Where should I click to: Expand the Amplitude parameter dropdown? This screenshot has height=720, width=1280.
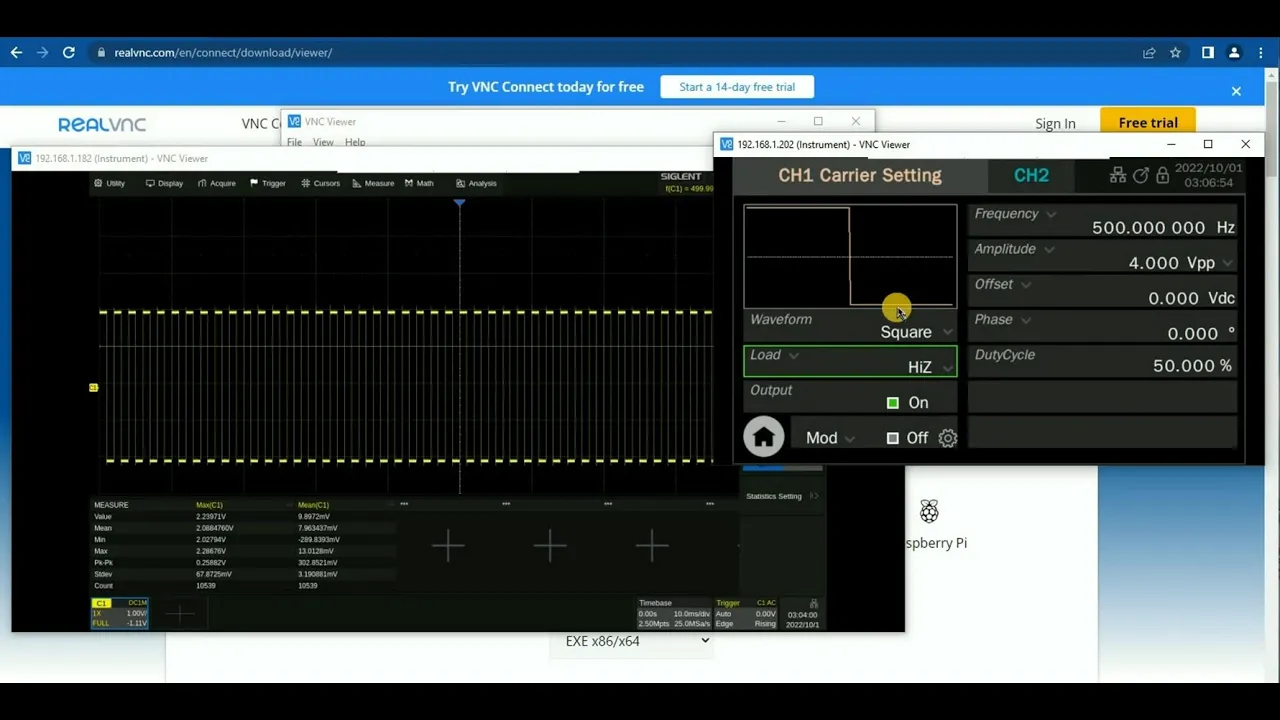[1049, 249]
